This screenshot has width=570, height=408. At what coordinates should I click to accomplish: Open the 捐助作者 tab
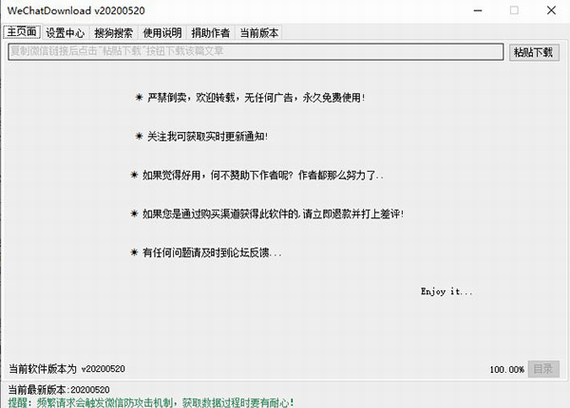click(210, 33)
